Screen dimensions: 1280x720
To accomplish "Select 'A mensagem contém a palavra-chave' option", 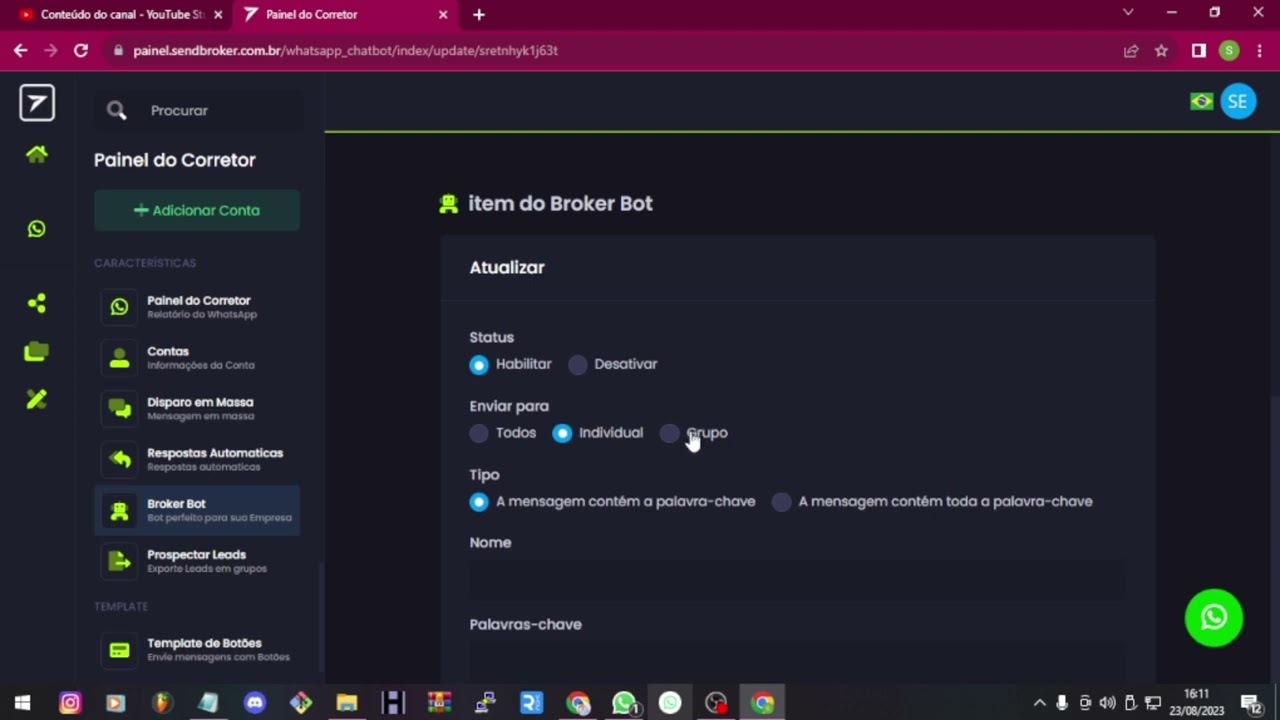I will pyautogui.click(x=479, y=502).
